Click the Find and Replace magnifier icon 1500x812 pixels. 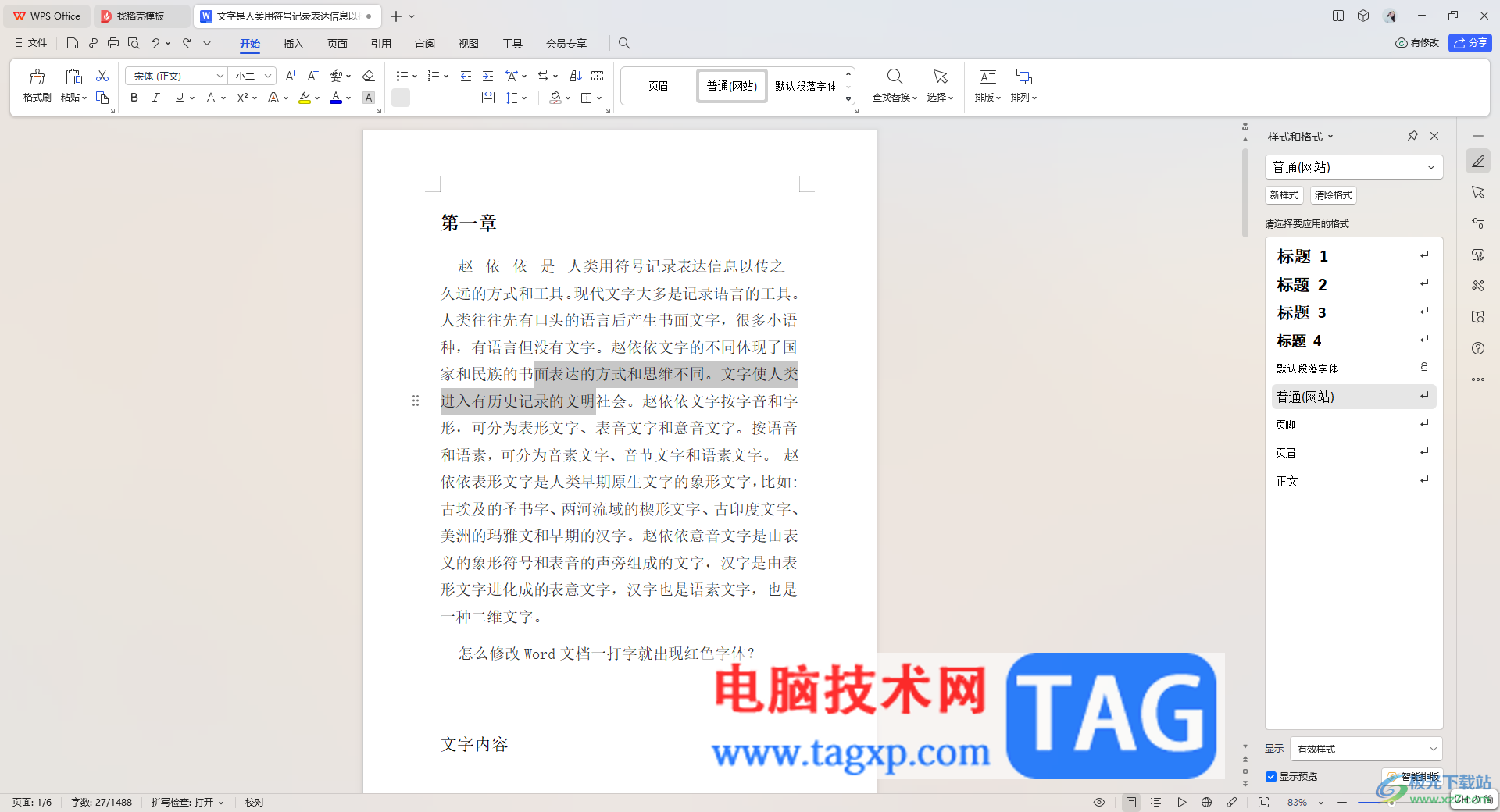[895, 77]
